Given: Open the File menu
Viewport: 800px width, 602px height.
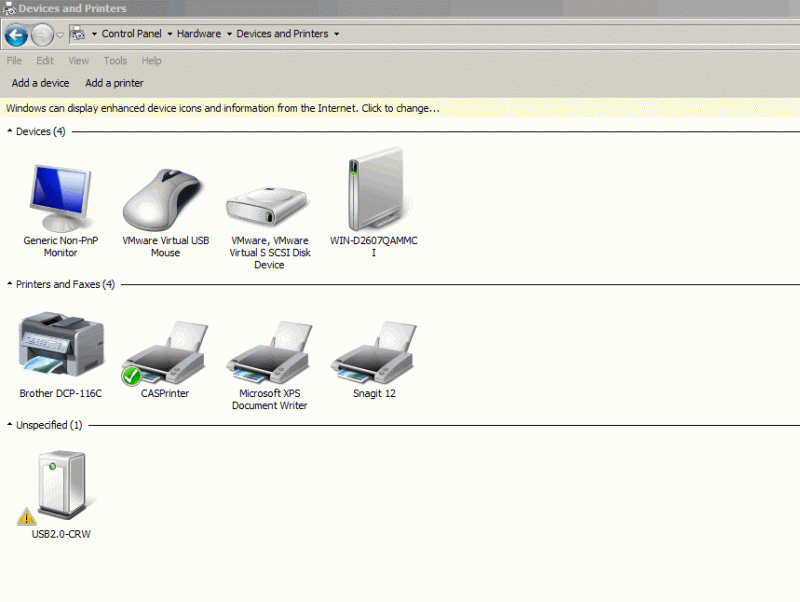Looking at the screenshot, I should click(x=14, y=60).
